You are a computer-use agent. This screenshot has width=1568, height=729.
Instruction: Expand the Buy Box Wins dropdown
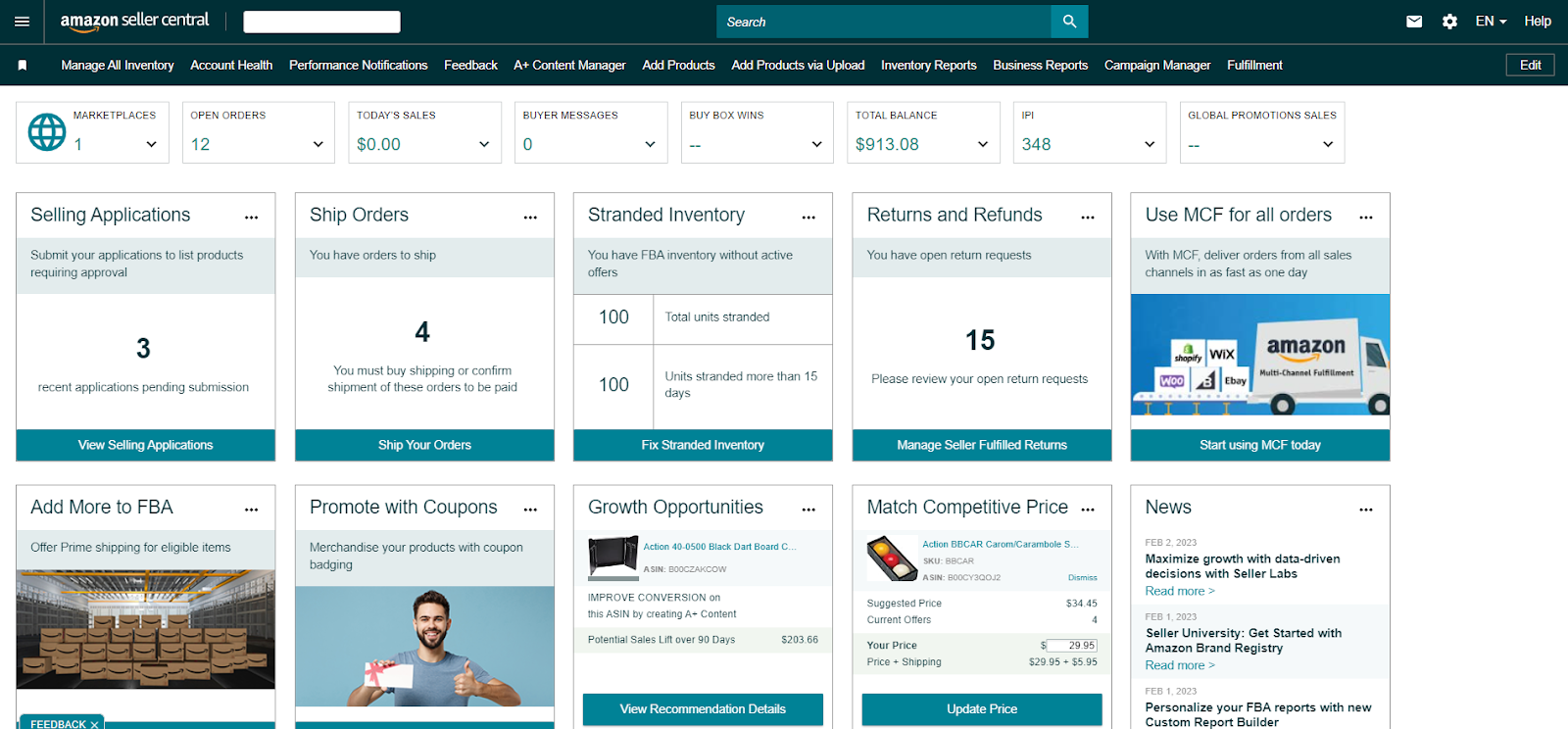pyautogui.click(x=816, y=144)
